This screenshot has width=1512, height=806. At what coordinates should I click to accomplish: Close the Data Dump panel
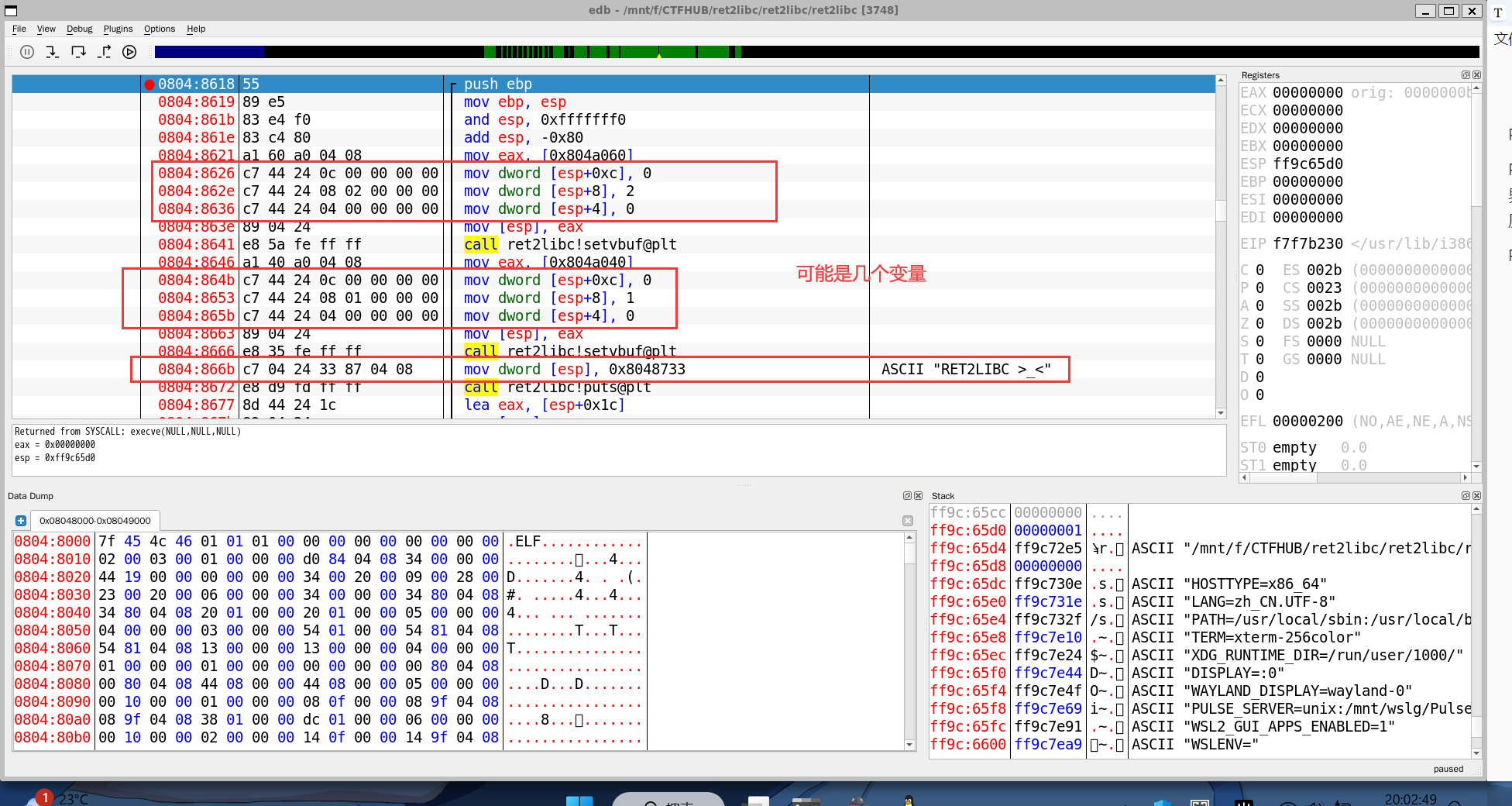coord(918,495)
